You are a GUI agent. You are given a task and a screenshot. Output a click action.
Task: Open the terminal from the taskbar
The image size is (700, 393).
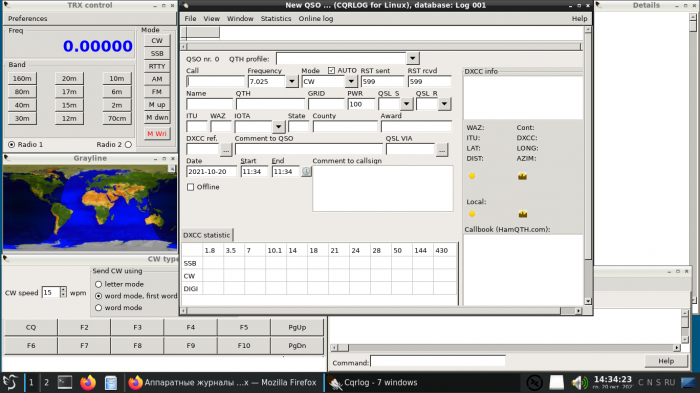click(x=65, y=383)
